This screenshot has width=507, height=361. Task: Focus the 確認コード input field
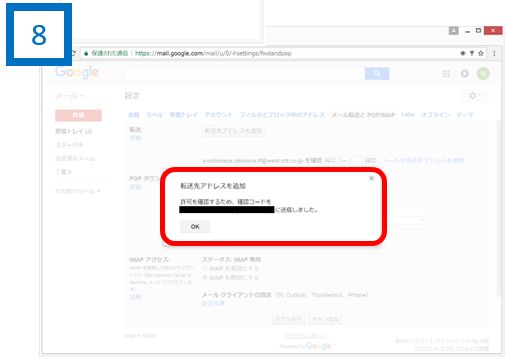[x=342, y=161]
